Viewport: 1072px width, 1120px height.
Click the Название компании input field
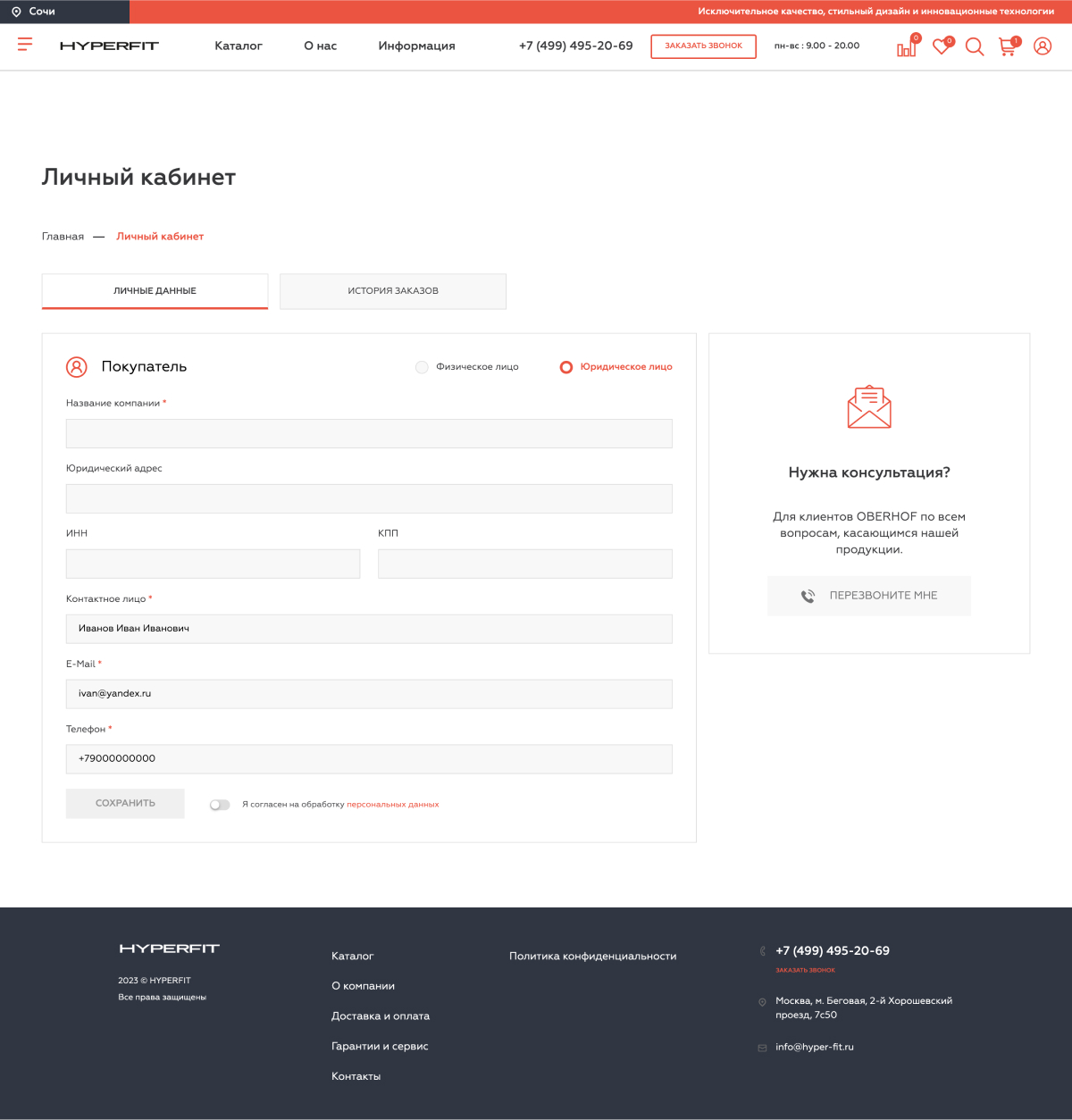click(x=369, y=433)
